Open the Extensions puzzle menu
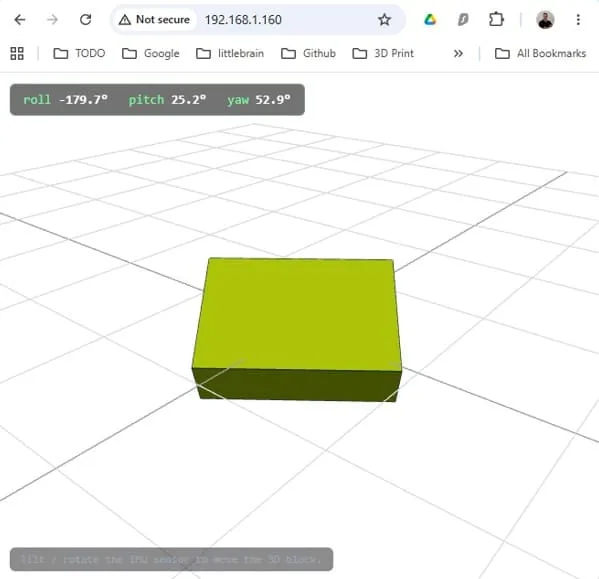 pyautogui.click(x=496, y=19)
